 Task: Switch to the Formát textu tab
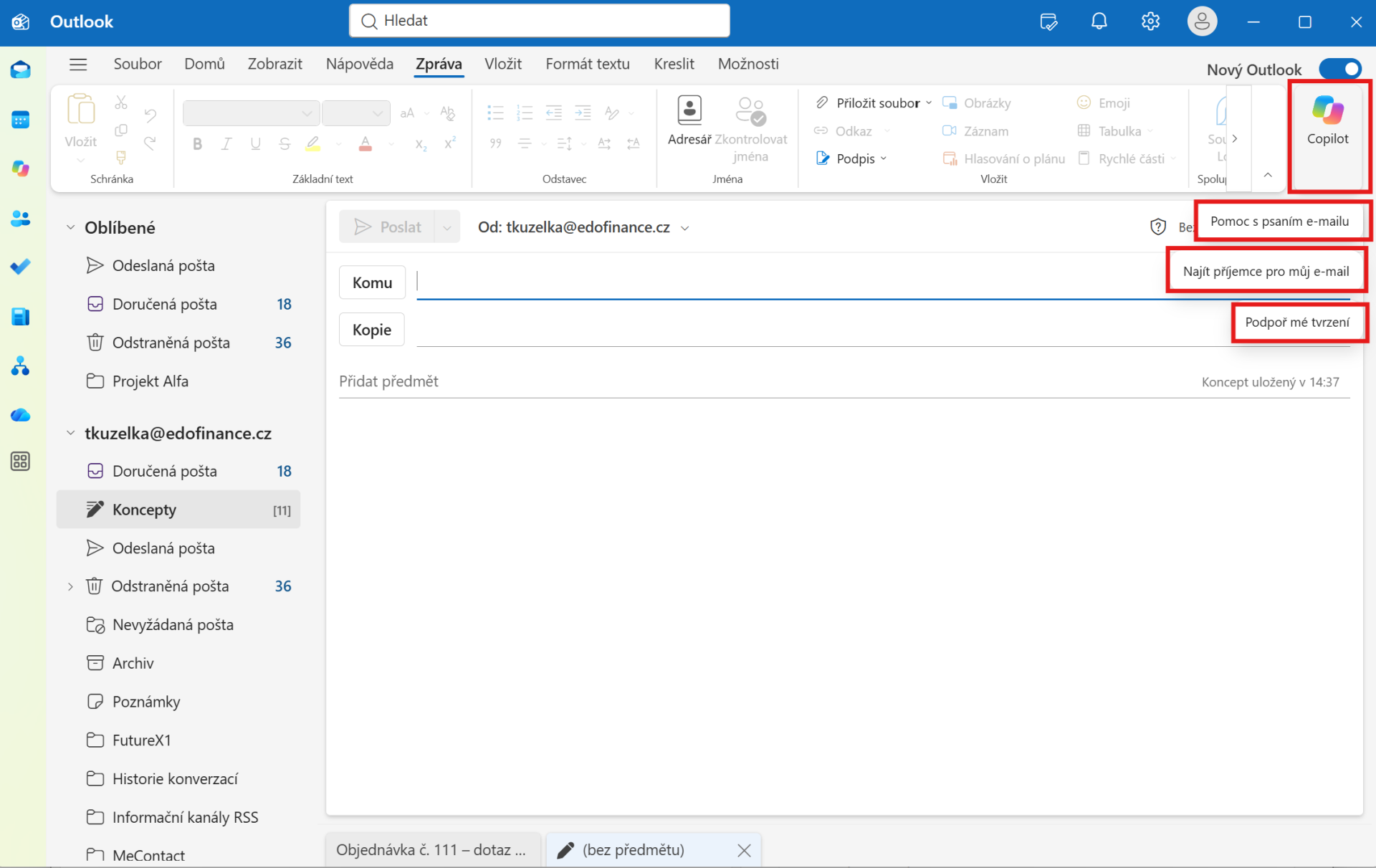[x=588, y=64]
